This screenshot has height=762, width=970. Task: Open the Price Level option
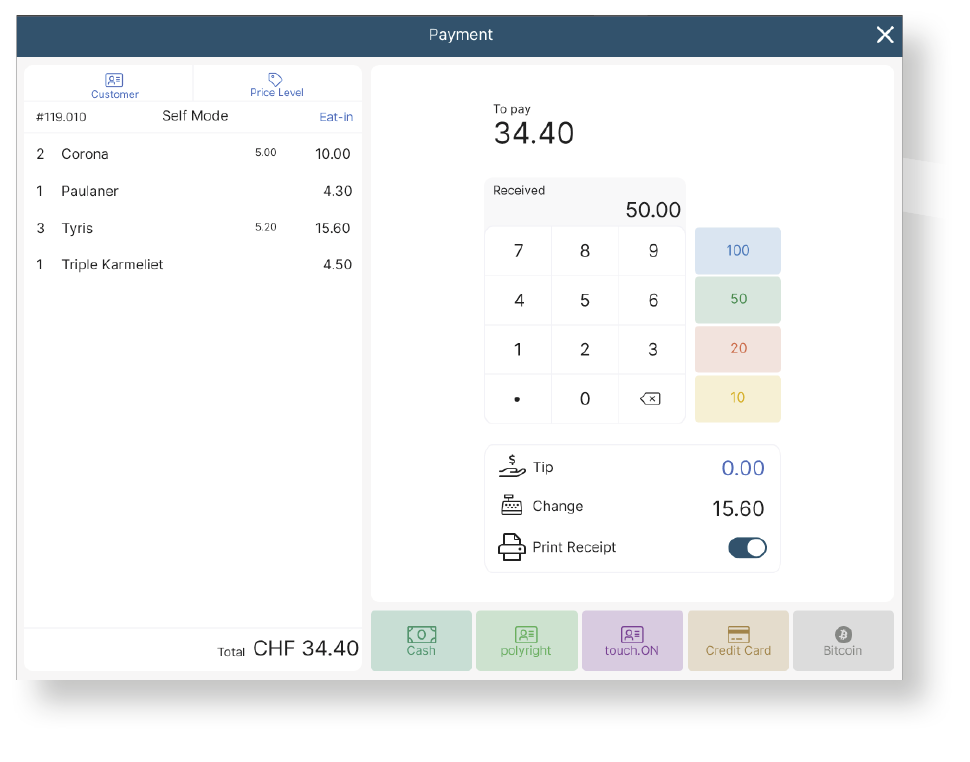click(277, 85)
